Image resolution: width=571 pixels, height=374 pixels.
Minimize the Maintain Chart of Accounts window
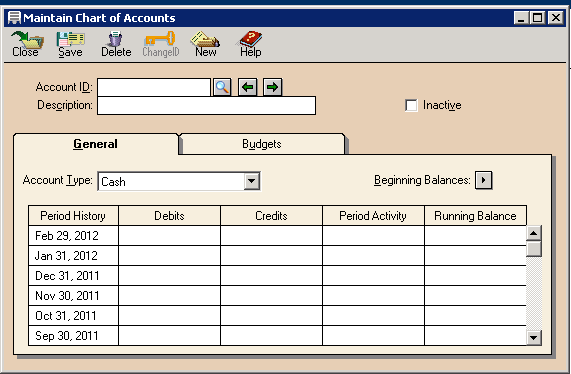[x=521, y=17]
